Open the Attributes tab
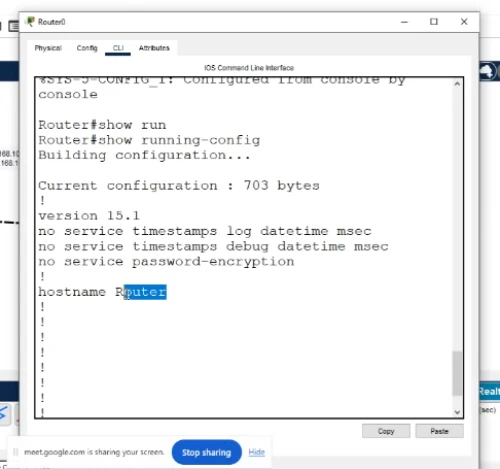This screenshot has width=500, height=469. pos(154,48)
